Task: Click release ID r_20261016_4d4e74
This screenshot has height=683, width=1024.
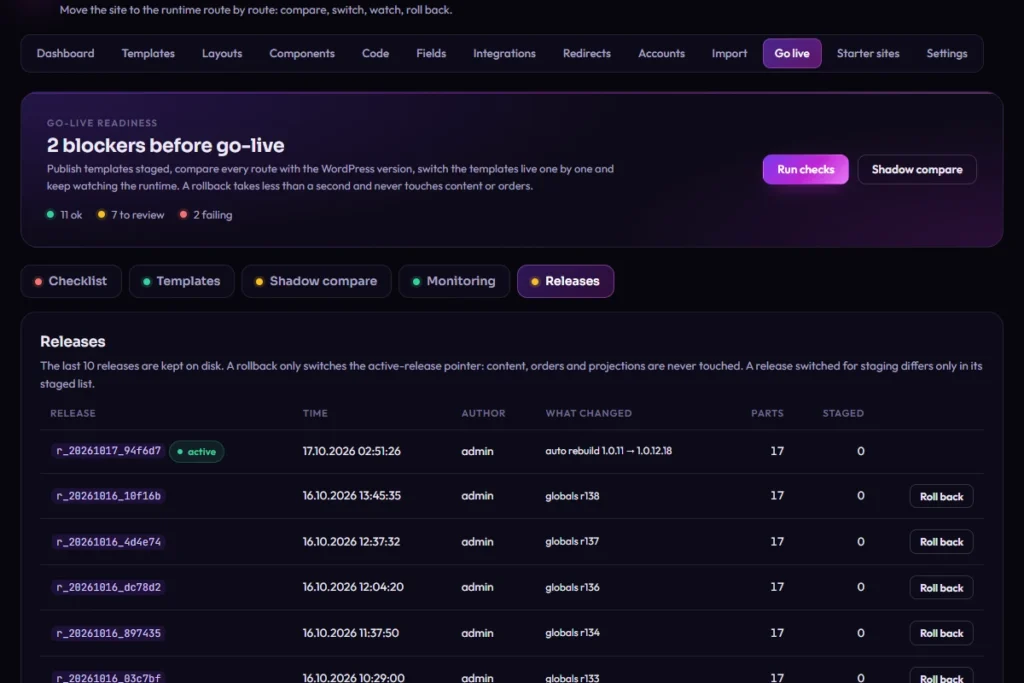Action: 108,542
